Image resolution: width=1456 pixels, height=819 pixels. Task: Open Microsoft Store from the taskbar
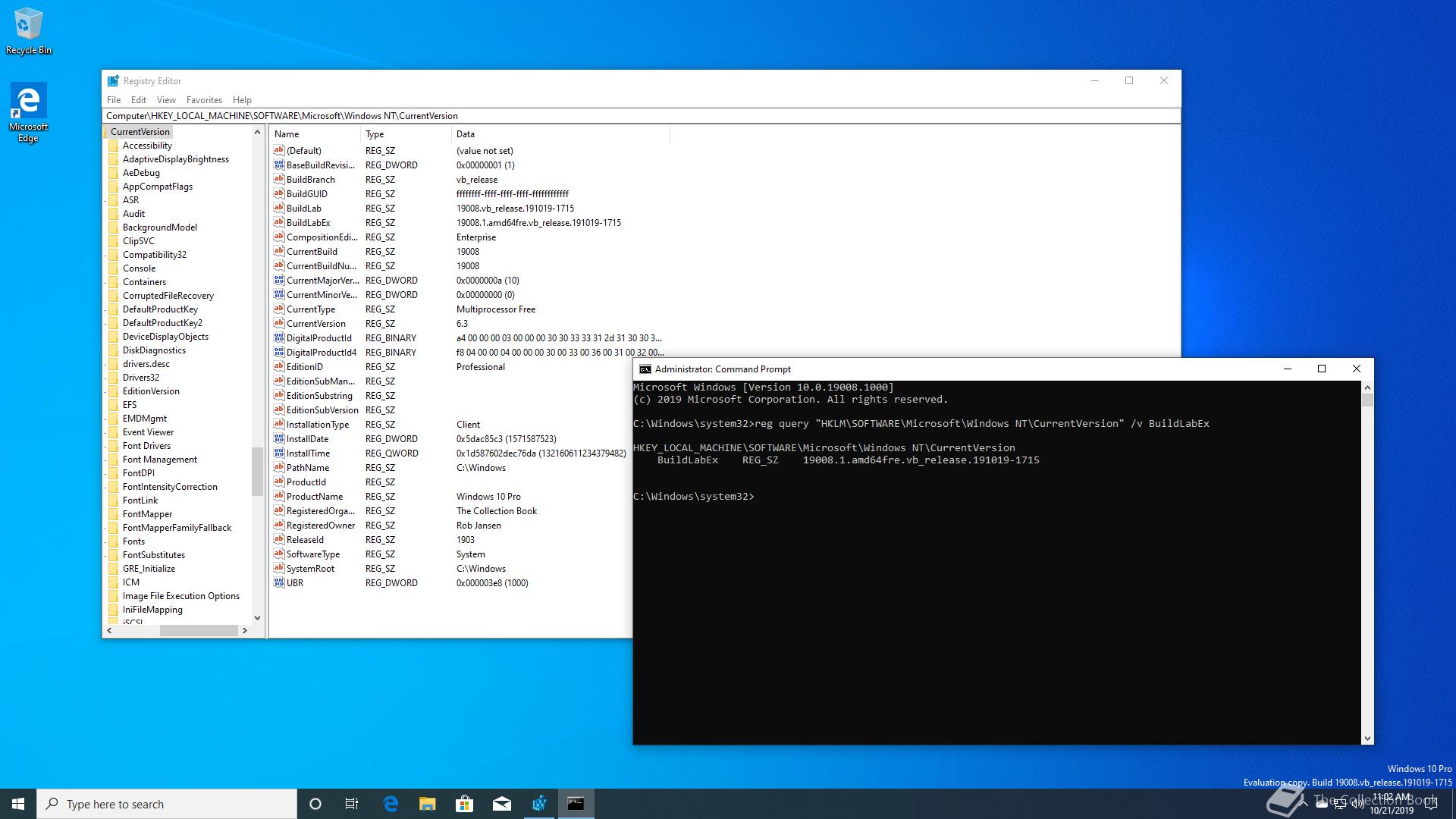[x=464, y=804]
